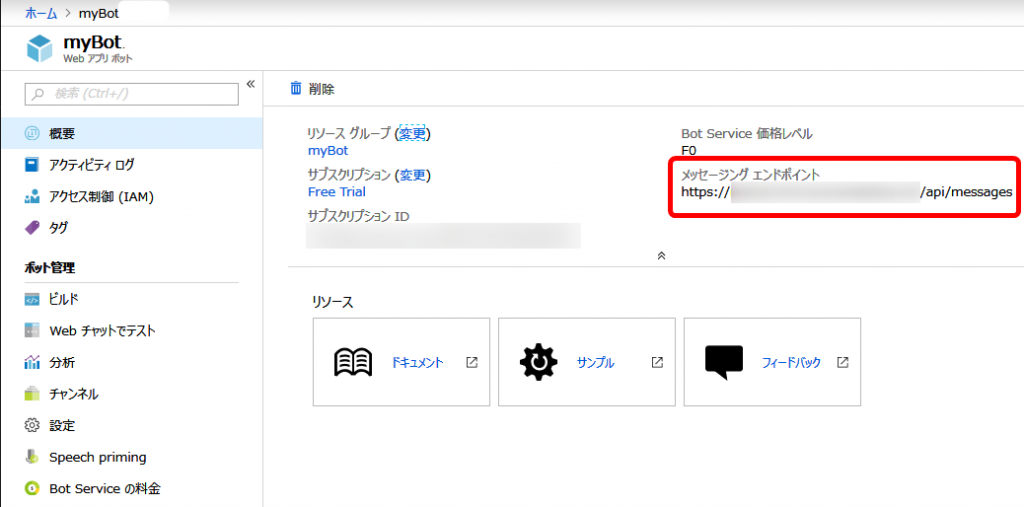
Task: Click the speech bubble フィードバック icon
Action: click(724, 363)
